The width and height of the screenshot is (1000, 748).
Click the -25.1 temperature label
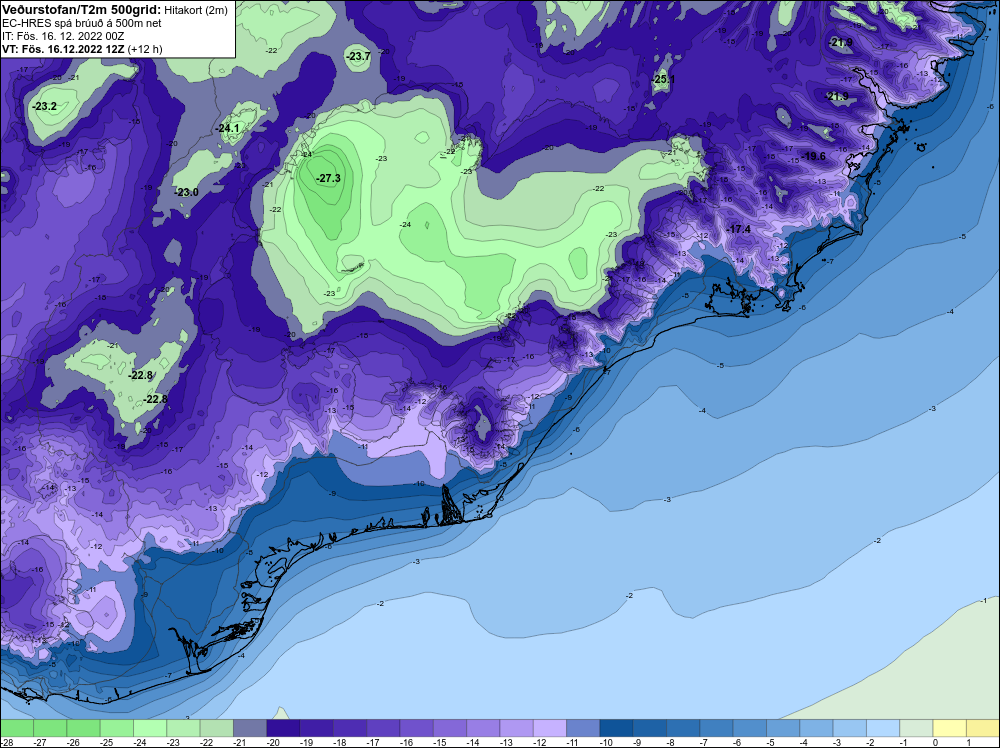(663, 80)
